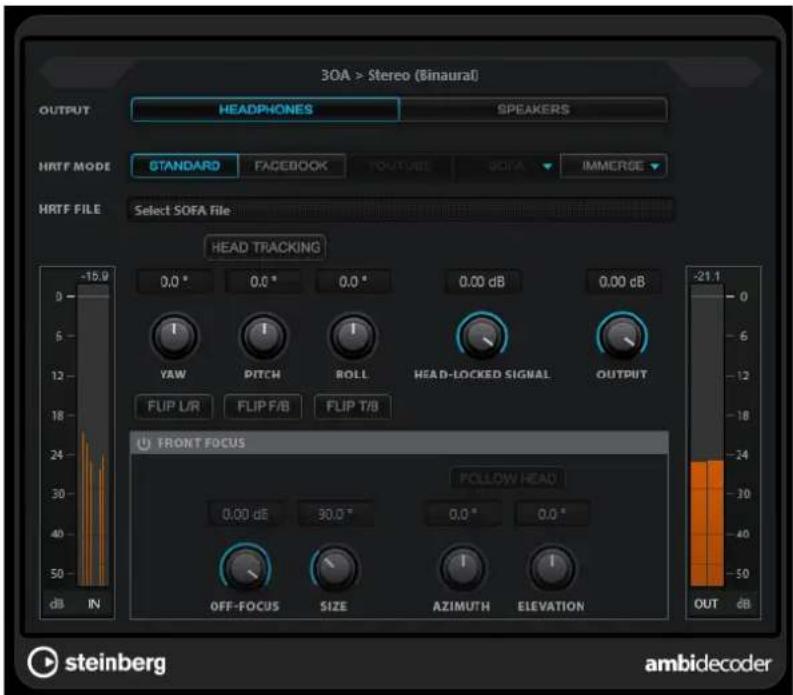Choose the Standard HRTF mode
This screenshot has width=793, height=695.
185,166
